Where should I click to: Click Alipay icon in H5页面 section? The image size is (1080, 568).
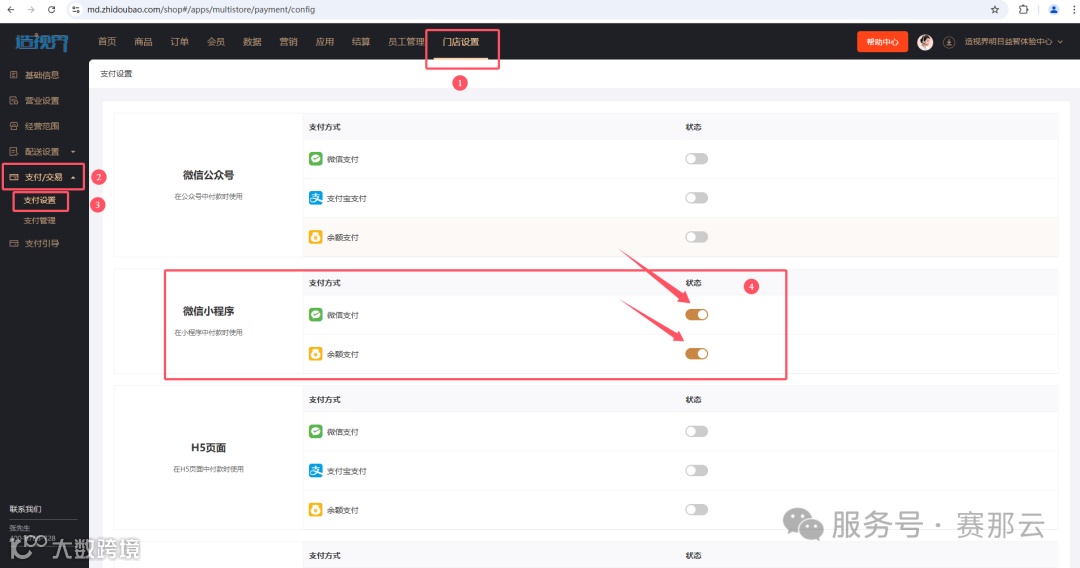[x=315, y=471]
